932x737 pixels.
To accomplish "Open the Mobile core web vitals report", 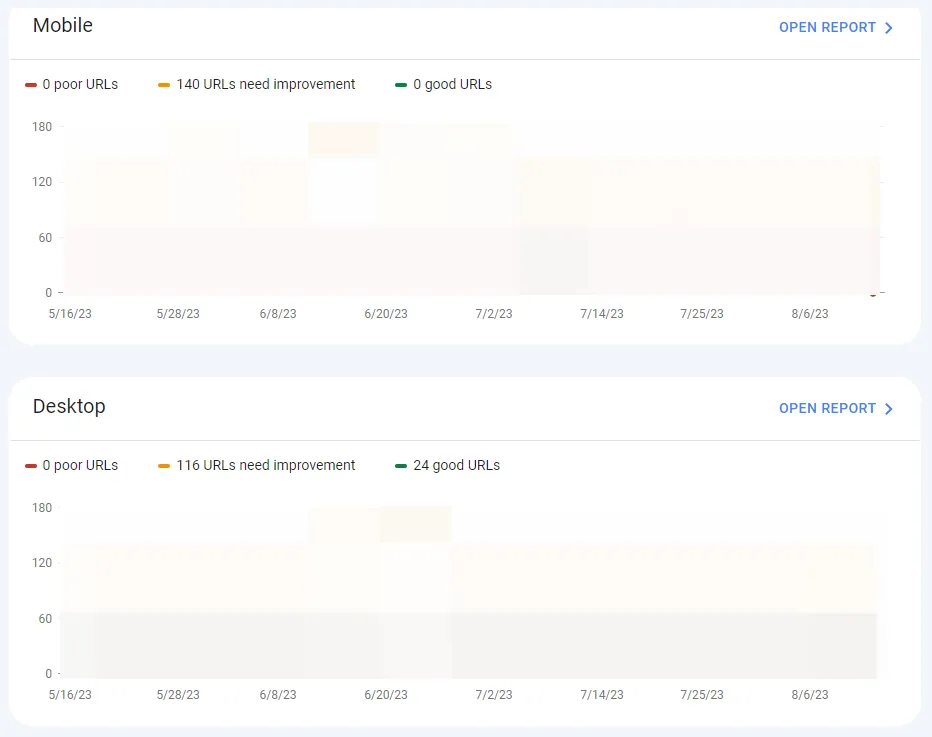I will (827, 27).
